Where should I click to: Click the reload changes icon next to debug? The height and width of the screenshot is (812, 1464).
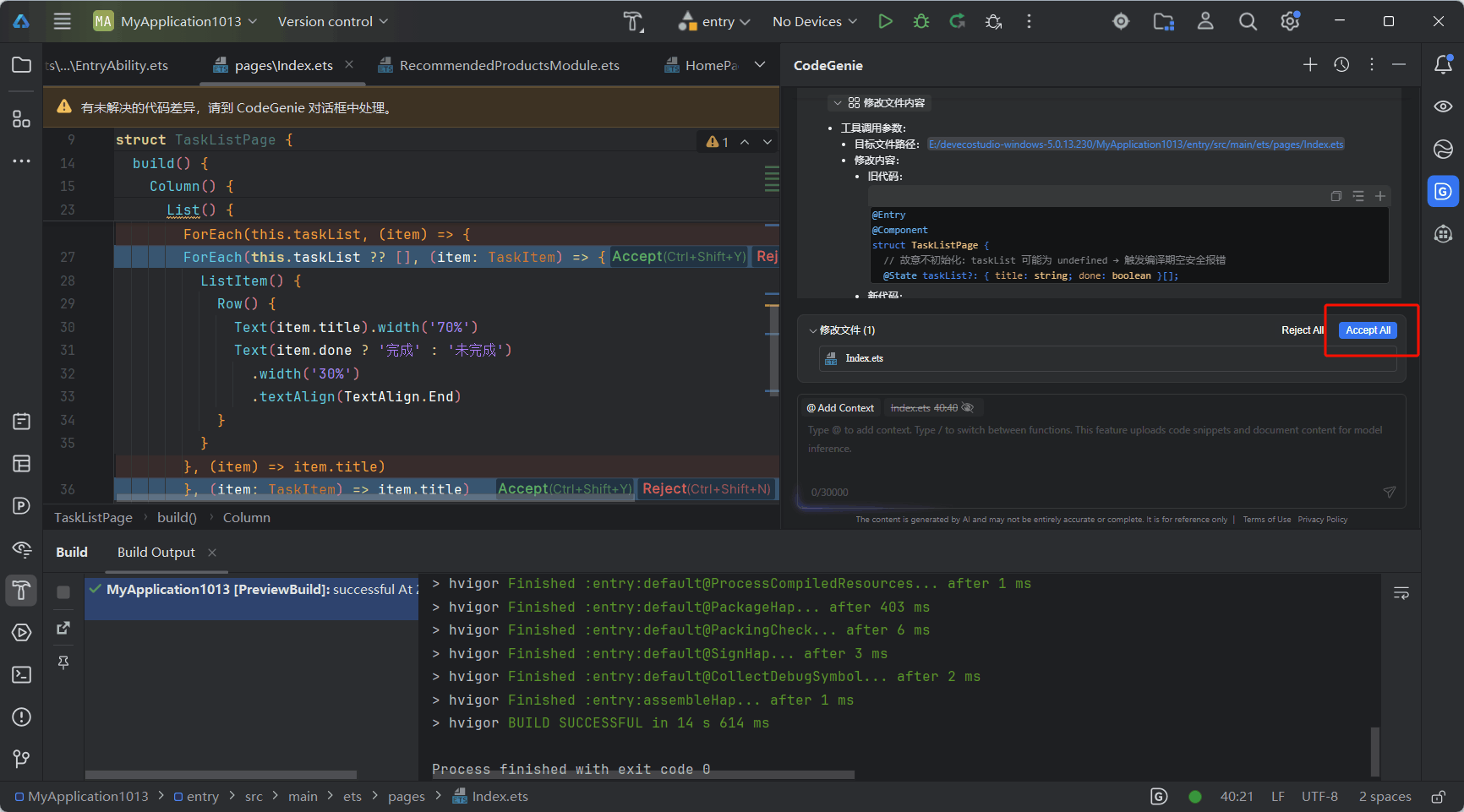click(x=958, y=21)
